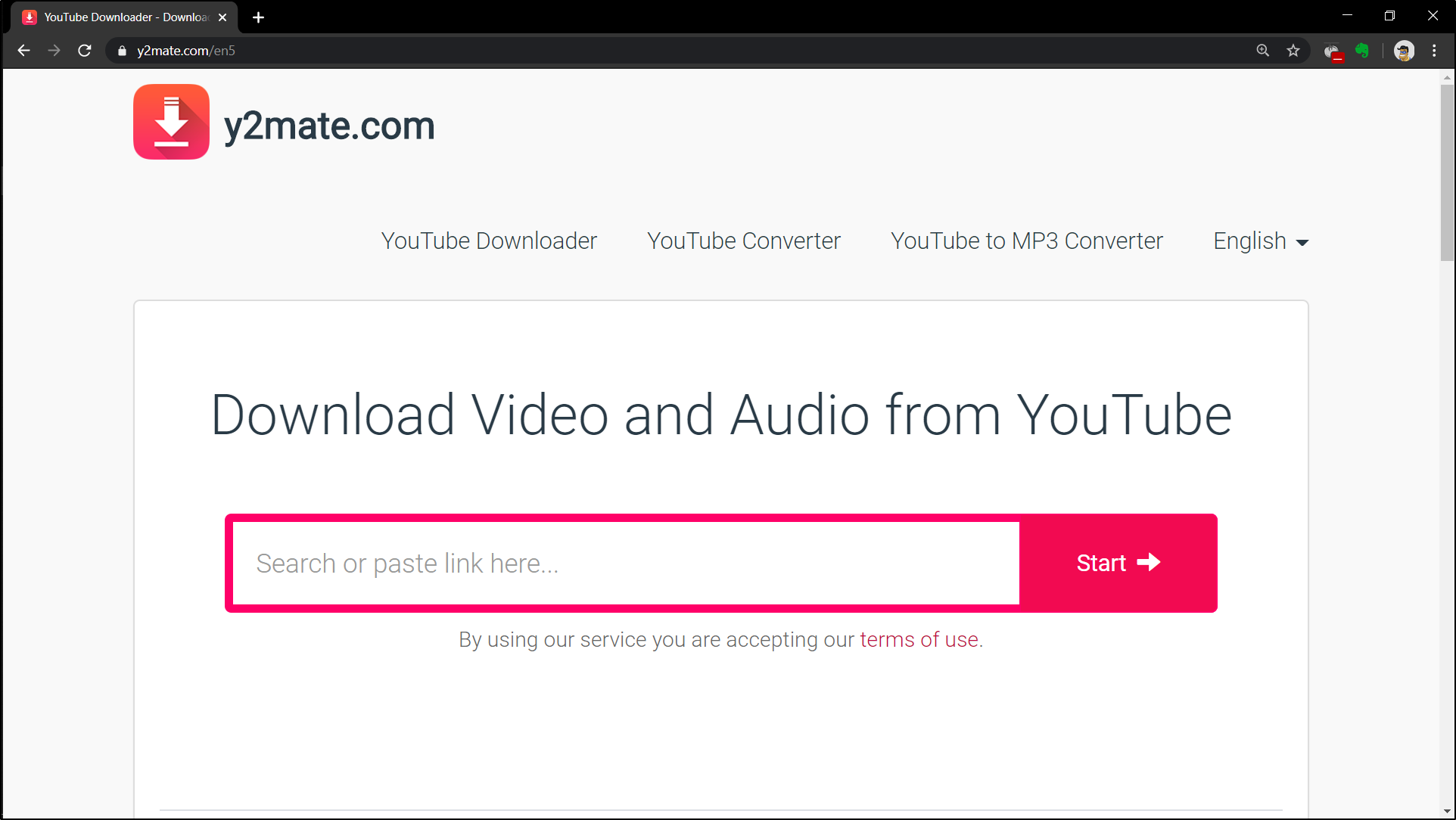Select the YouTube Downloader menu item
1456x820 pixels.
pyautogui.click(x=489, y=241)
